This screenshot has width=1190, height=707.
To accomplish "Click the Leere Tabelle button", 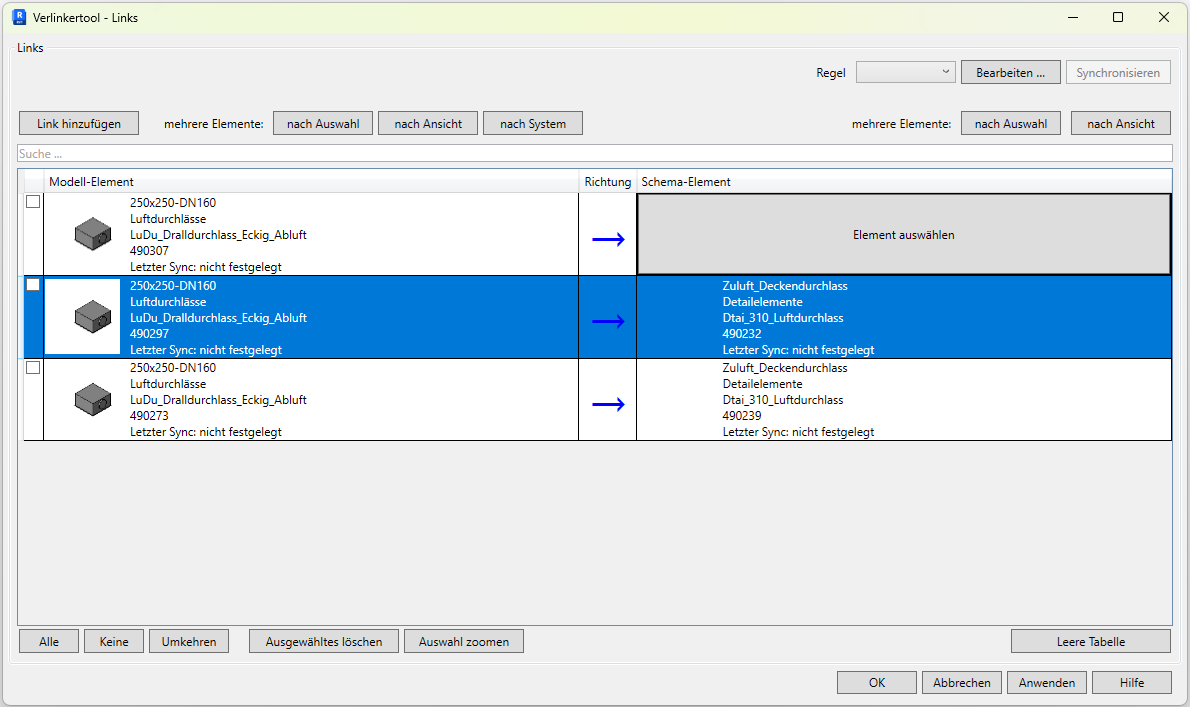I will [x=1090, y=641].
